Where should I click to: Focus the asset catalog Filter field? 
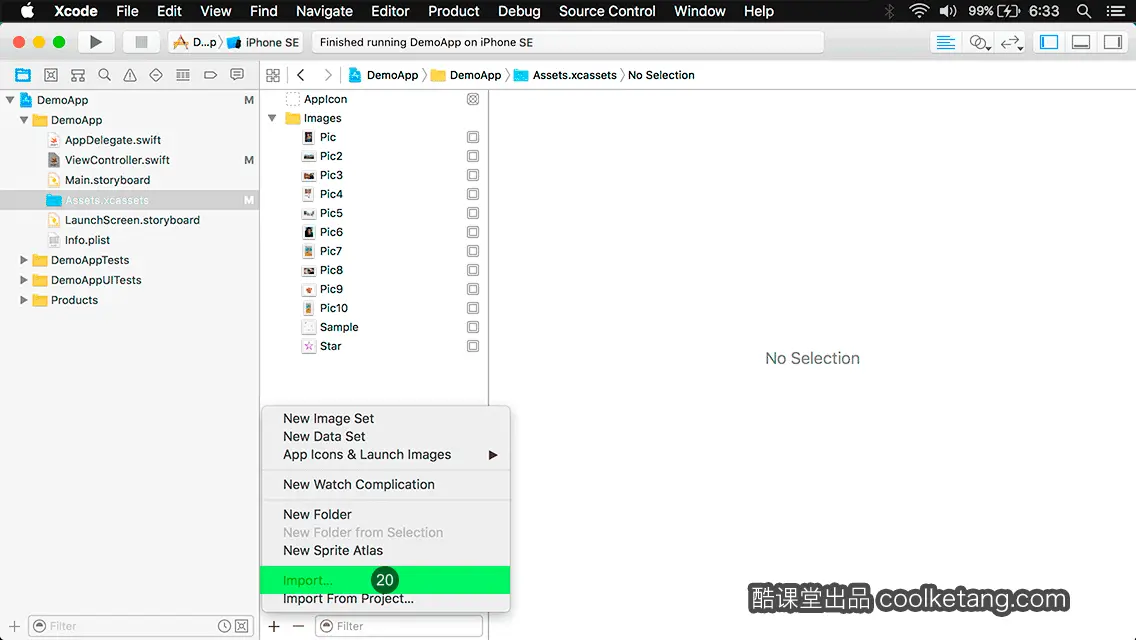(398, 626)
